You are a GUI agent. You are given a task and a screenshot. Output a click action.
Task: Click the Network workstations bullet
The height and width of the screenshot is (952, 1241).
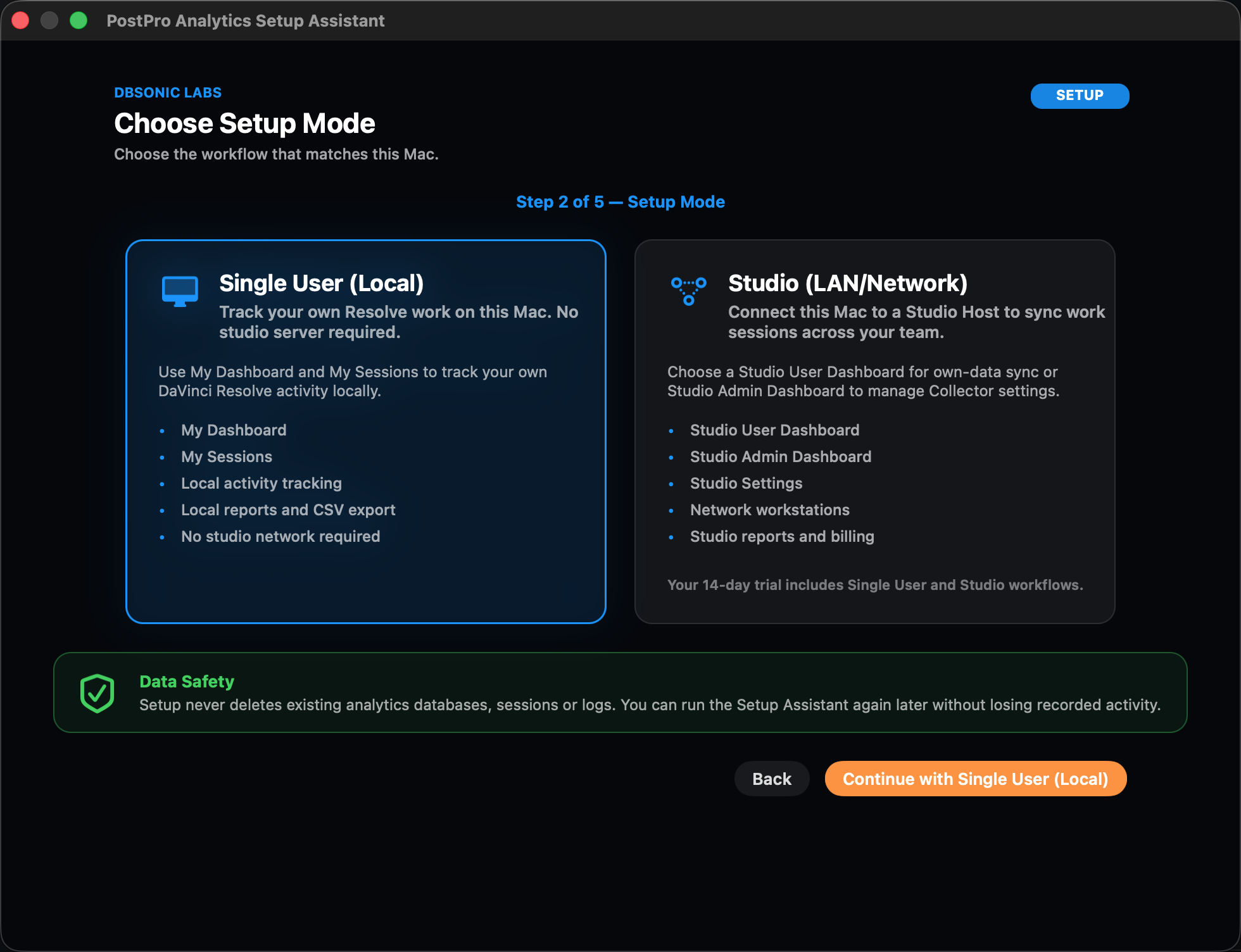click(769, 510)
